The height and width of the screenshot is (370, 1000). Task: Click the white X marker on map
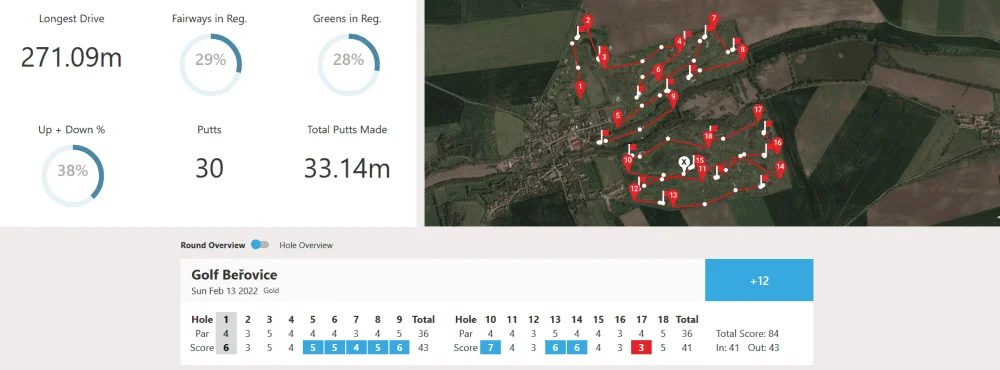684,162
